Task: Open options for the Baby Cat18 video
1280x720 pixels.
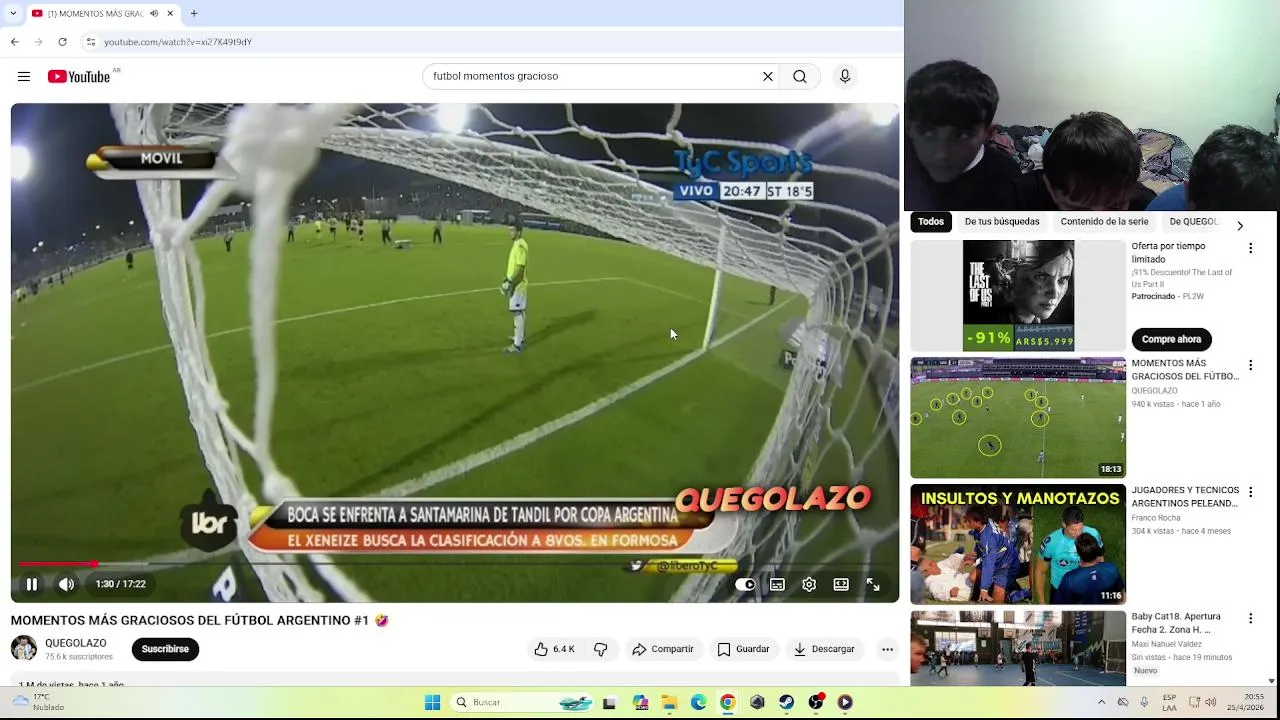Action: coord(1250,619)
